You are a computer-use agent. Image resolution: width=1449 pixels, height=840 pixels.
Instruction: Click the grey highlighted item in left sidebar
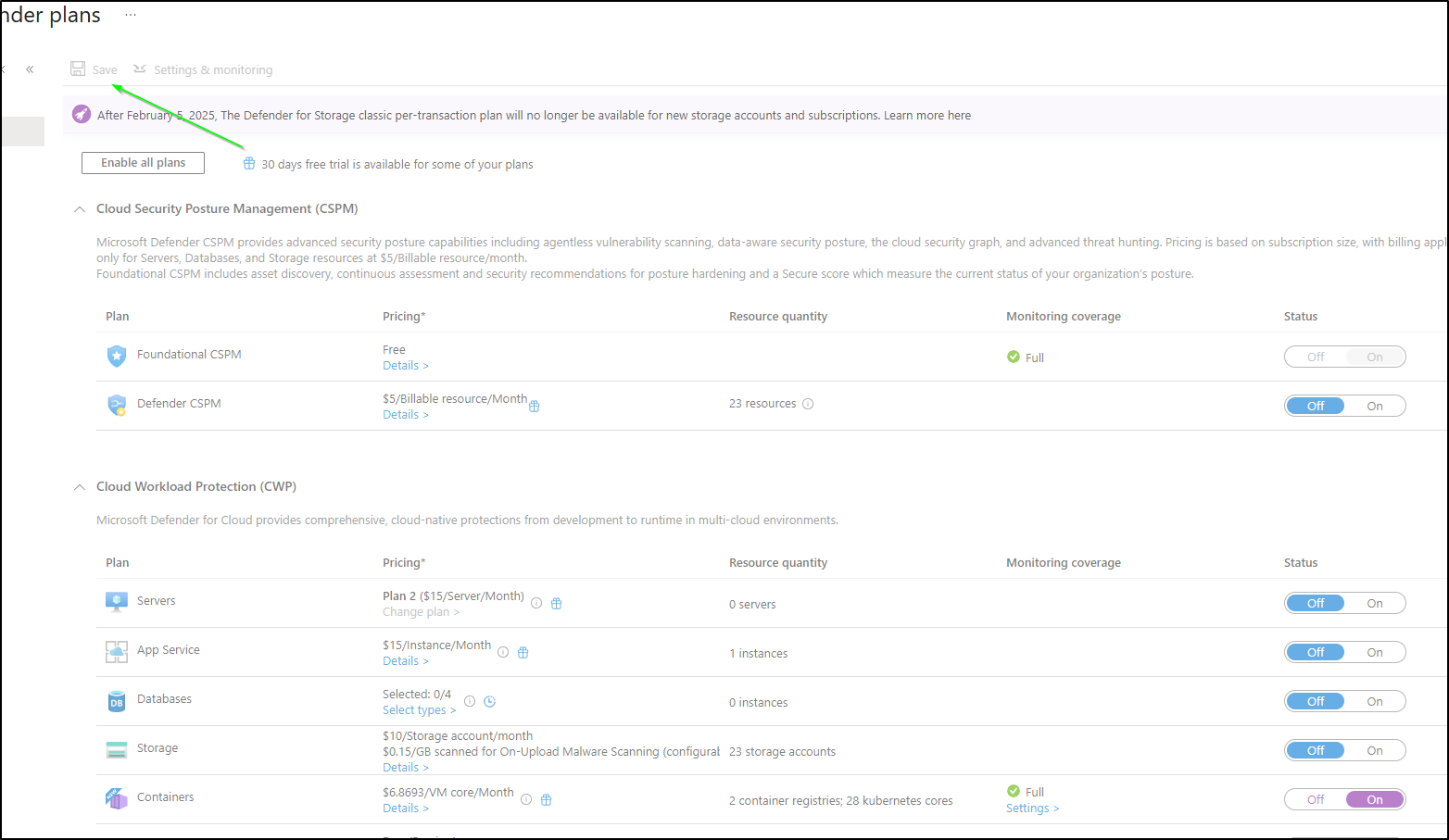coord(22,132)
